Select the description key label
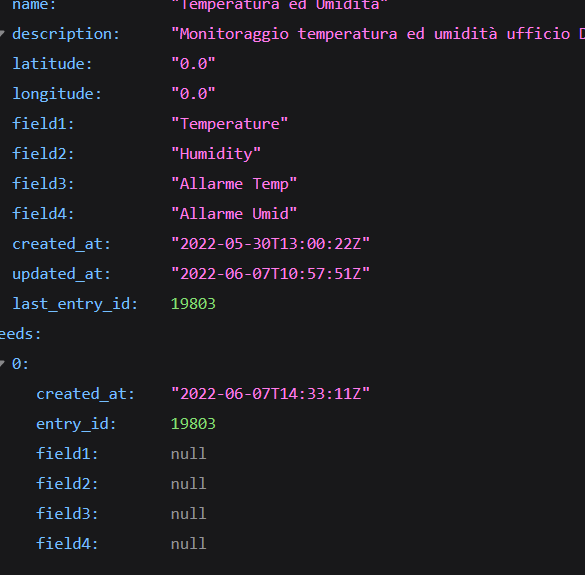585x575 pixels. pyautogui.click(x=66, y=34)
